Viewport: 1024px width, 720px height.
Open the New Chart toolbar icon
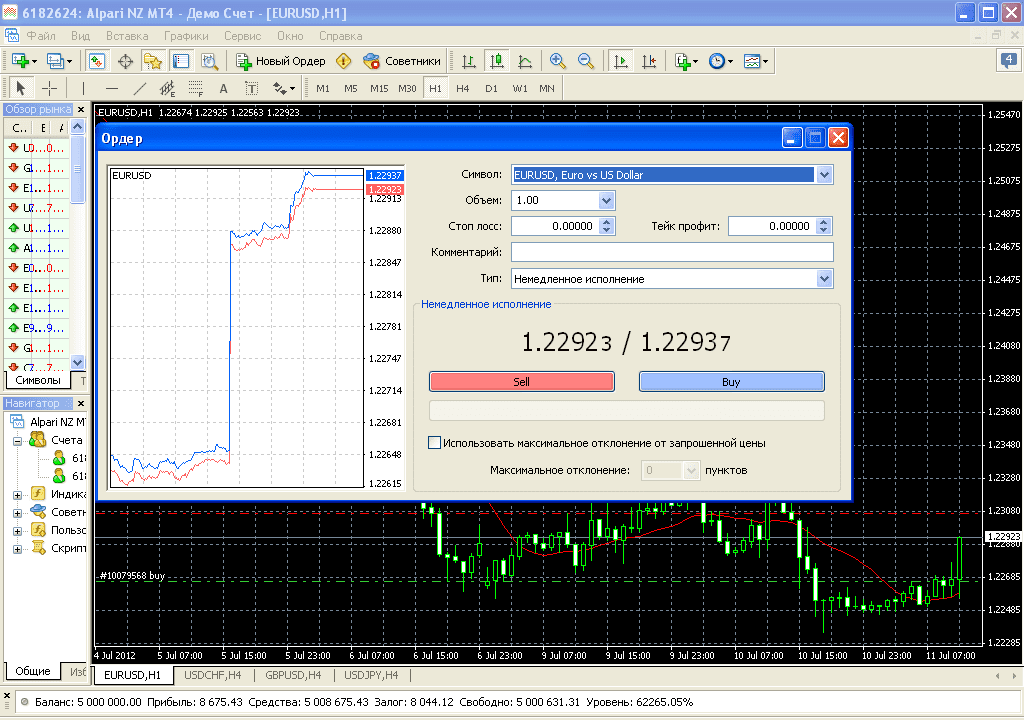click(x=24, y=61)
